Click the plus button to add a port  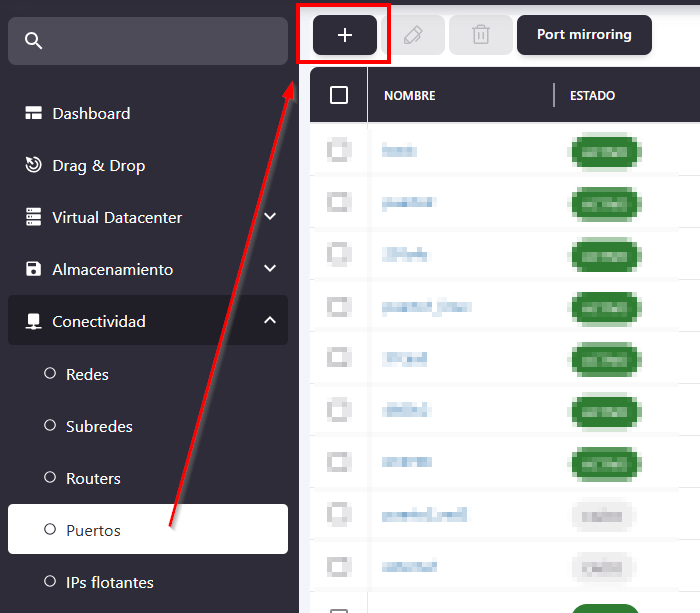(x=345, y=35)
